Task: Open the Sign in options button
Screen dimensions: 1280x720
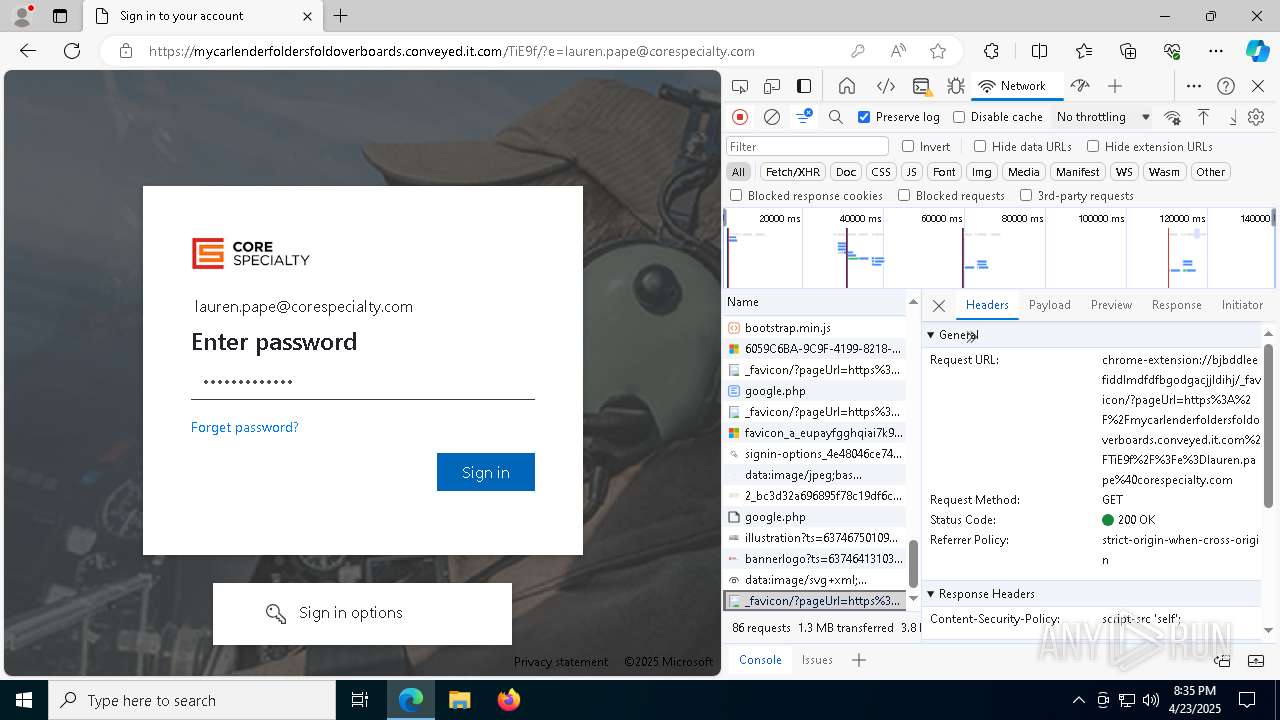Action: tap(362, 613)
